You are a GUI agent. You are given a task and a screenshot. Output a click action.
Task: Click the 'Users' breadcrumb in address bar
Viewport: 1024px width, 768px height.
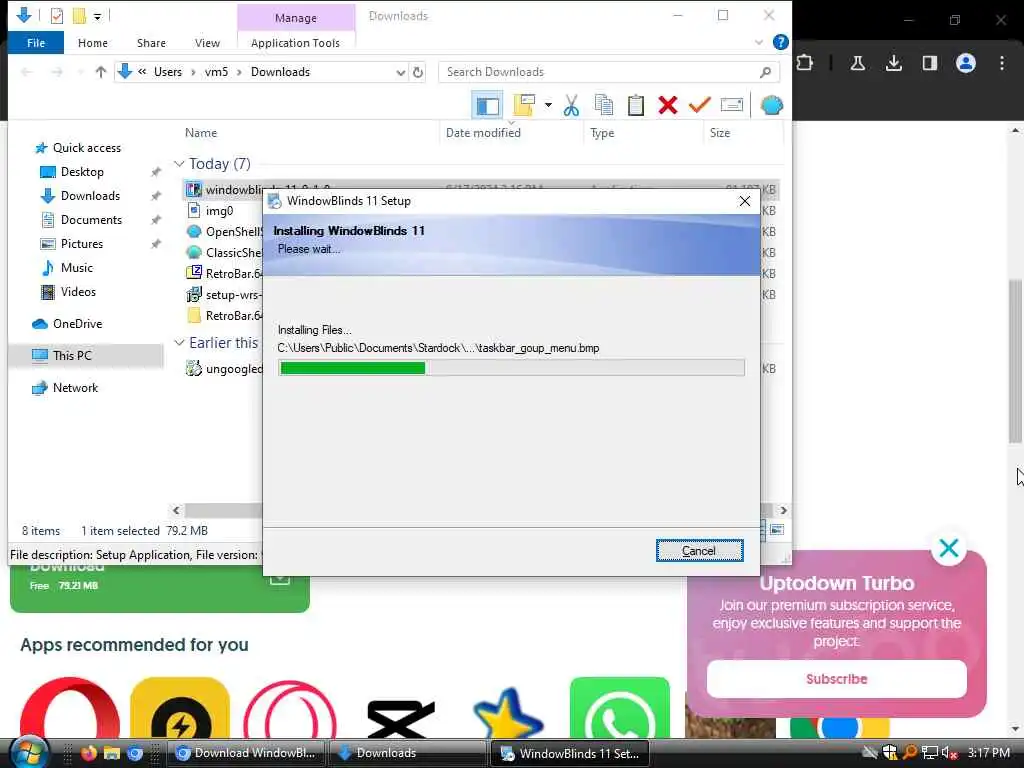[168, 72]
